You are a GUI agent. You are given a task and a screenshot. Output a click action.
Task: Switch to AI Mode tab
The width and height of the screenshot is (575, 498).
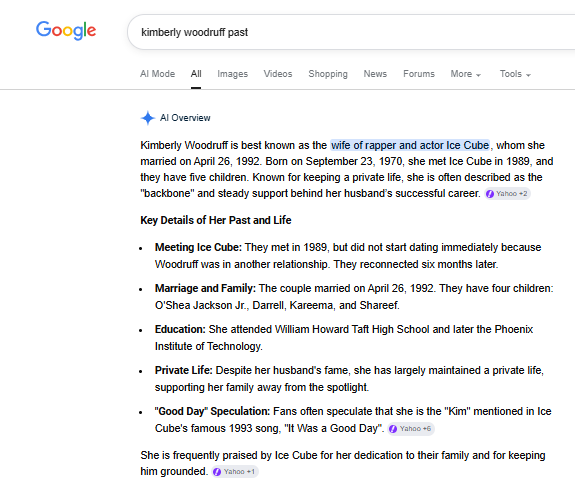tap(157, 74)
